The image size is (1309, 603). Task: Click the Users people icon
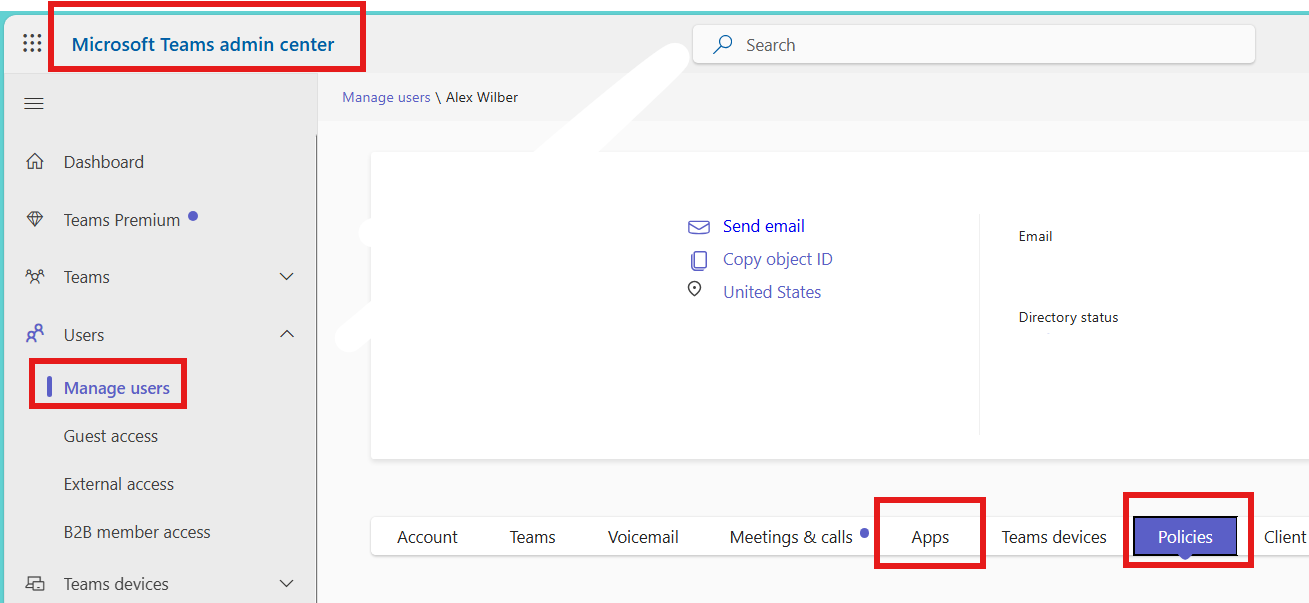(x=35, y=334)
